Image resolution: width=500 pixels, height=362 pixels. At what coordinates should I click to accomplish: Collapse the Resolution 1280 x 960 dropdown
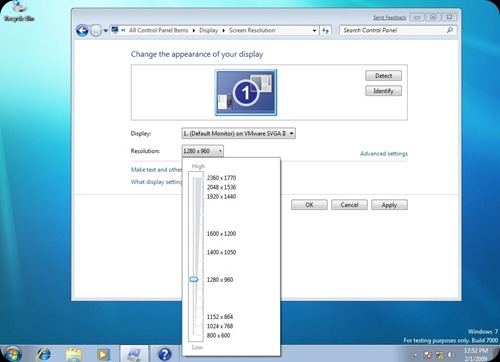coord(203,151)
